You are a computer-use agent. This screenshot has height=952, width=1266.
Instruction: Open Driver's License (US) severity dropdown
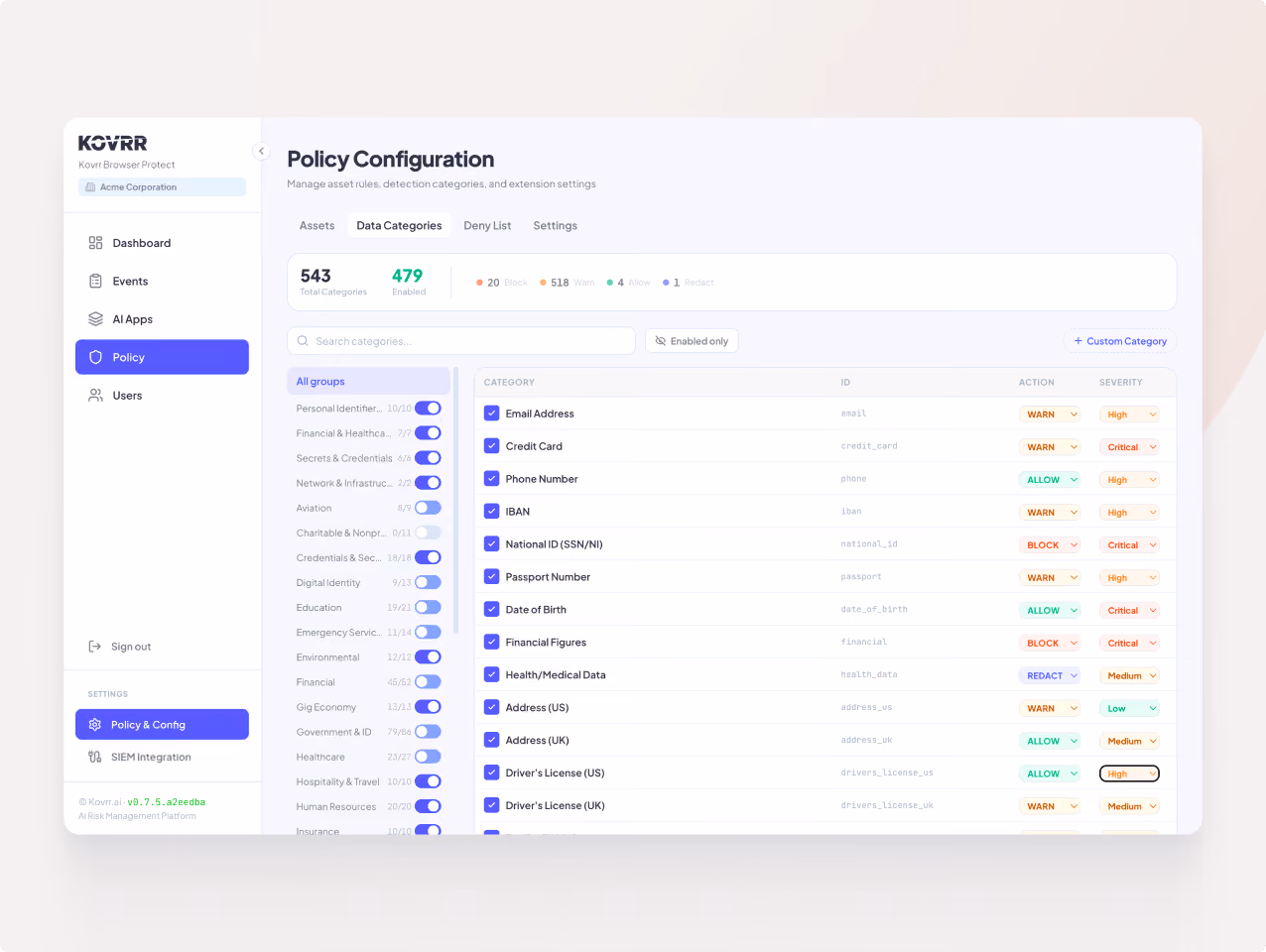1129,773
